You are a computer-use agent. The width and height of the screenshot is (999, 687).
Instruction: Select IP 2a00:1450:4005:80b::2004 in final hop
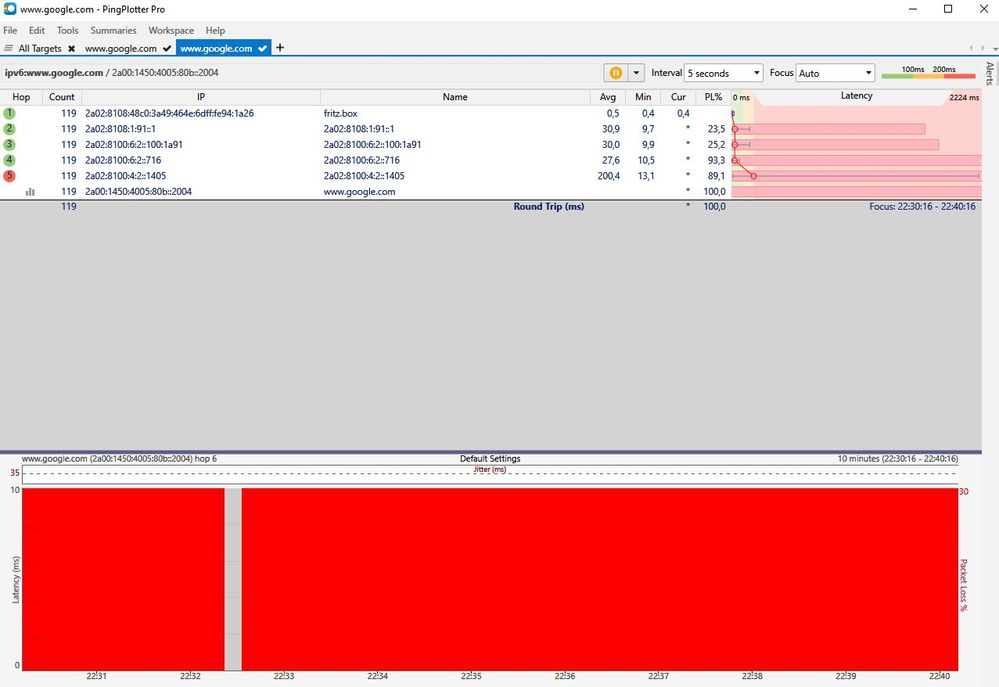point(138,191)
